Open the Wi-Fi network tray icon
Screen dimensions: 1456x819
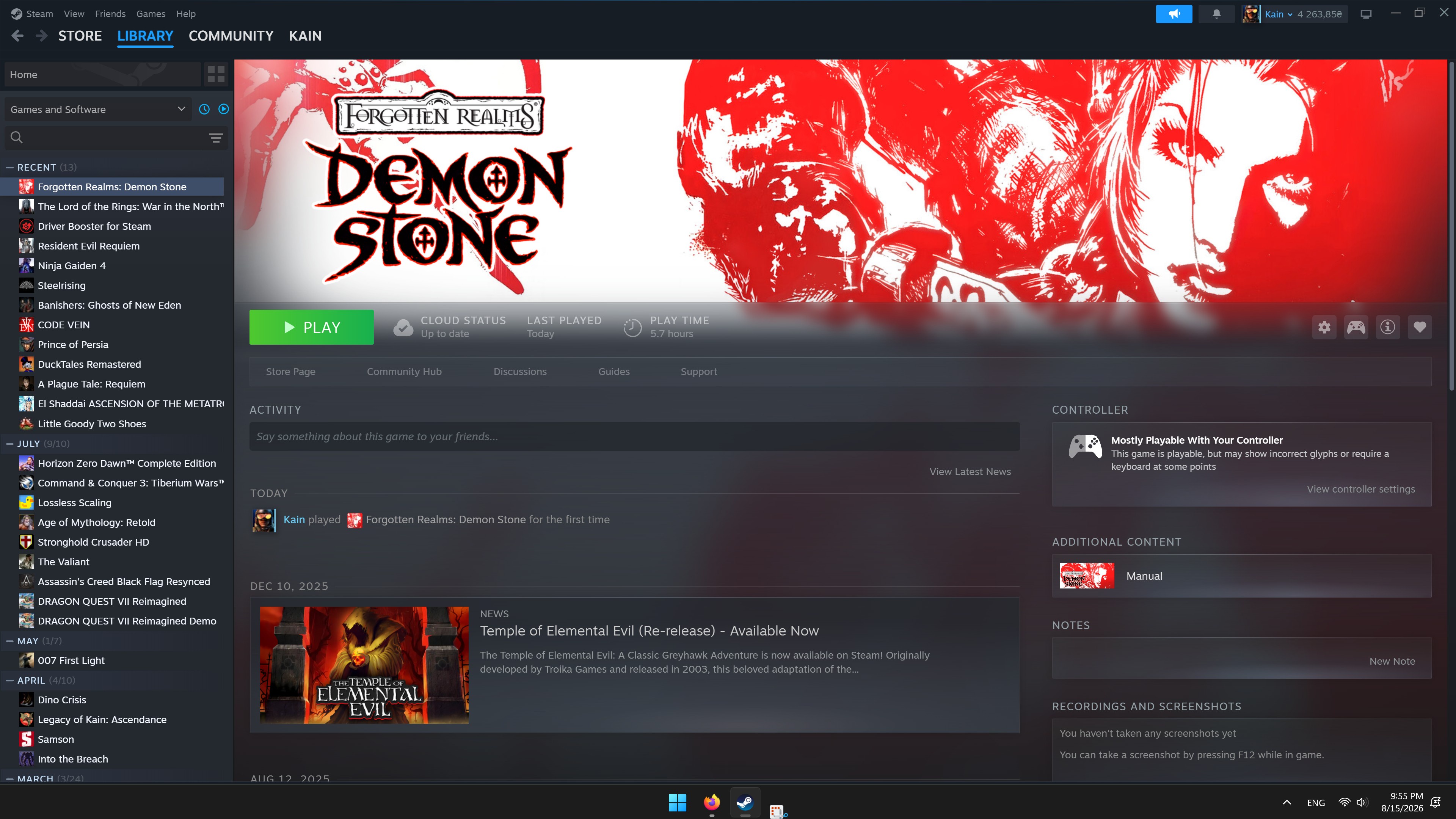point(1345,802)
